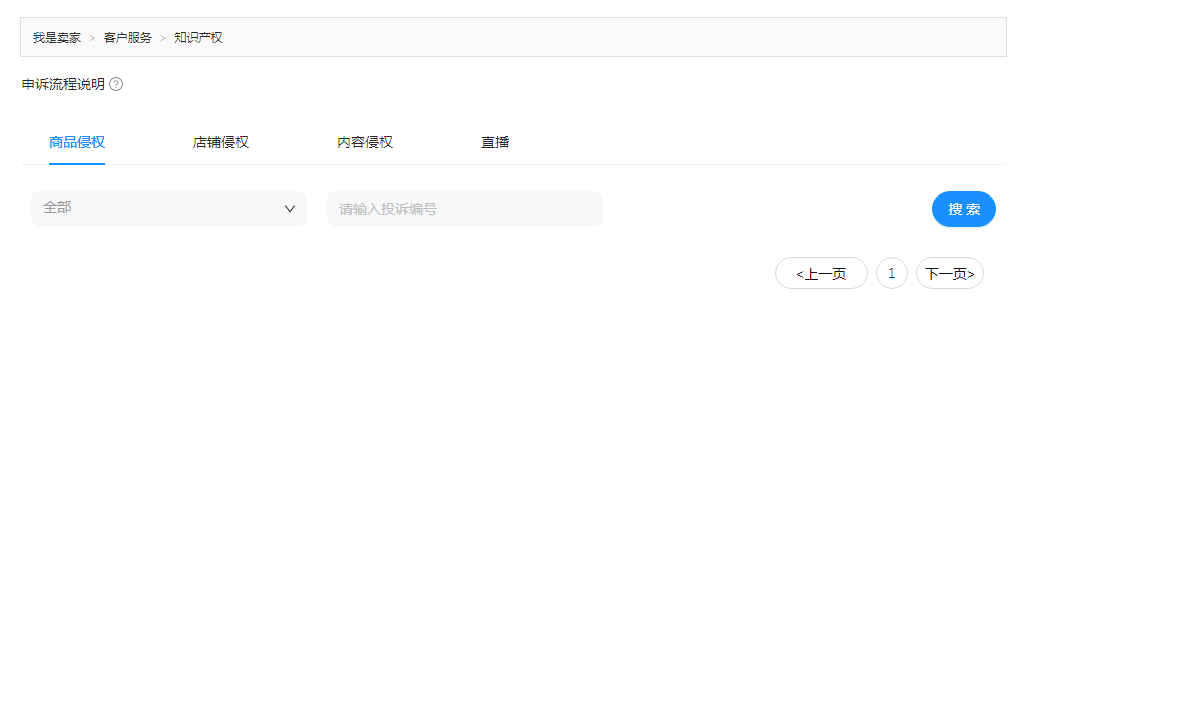This screenshot has height=710, width=1183.
Task: Select the 直播 tab
Action: tap(495, 143)
